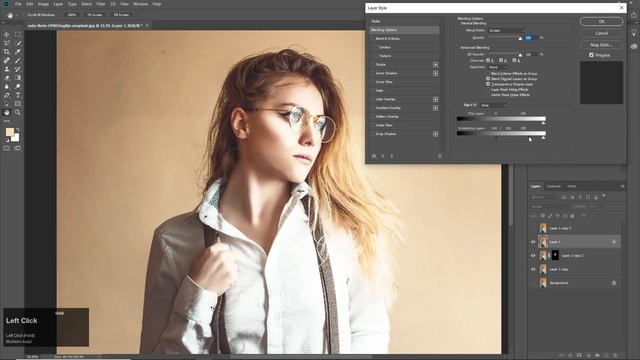Toggle Quick Mask mode icon

click(7, 148)
